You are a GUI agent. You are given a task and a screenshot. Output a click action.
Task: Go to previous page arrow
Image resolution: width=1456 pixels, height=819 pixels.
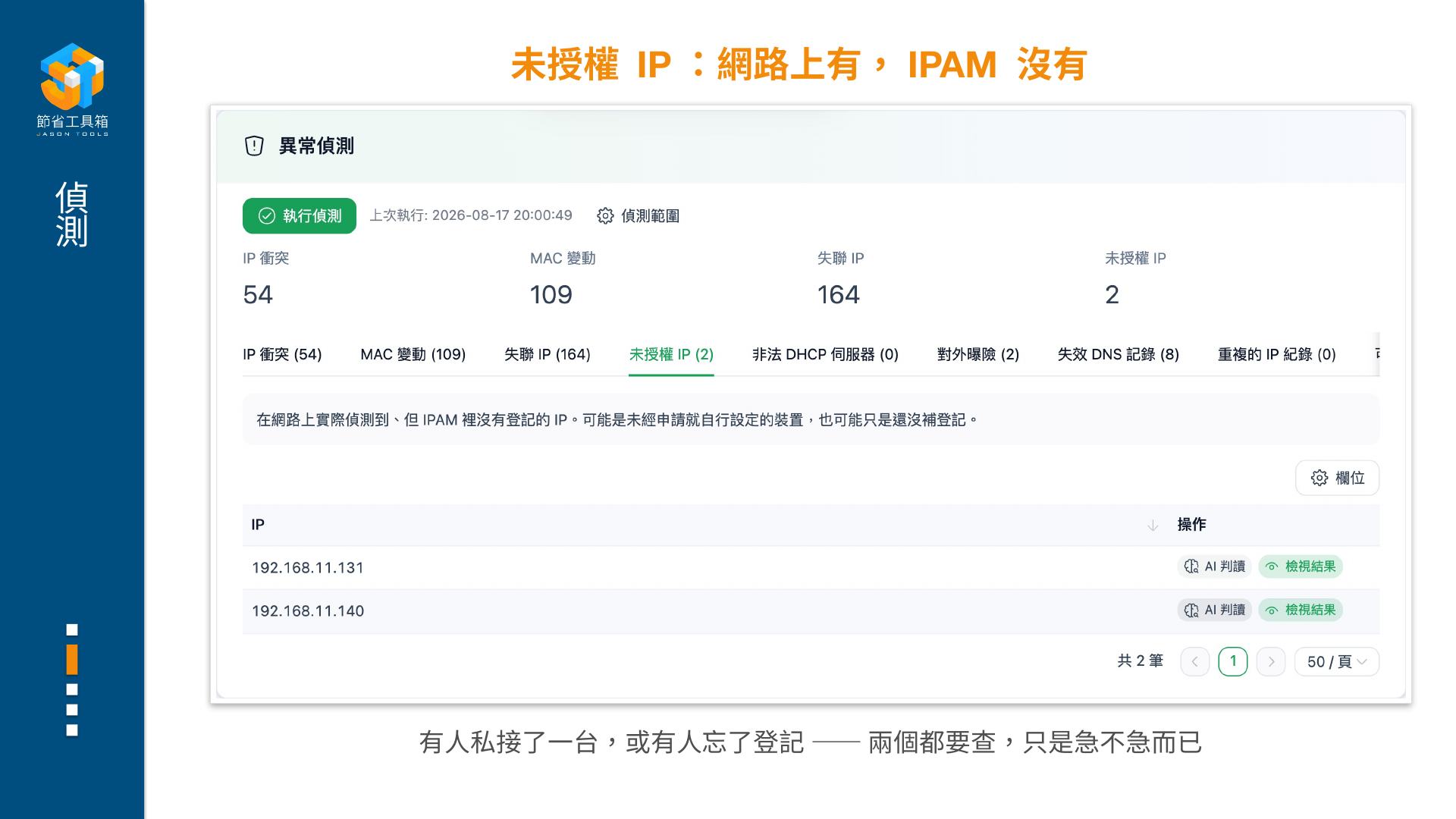(1195, 661)
